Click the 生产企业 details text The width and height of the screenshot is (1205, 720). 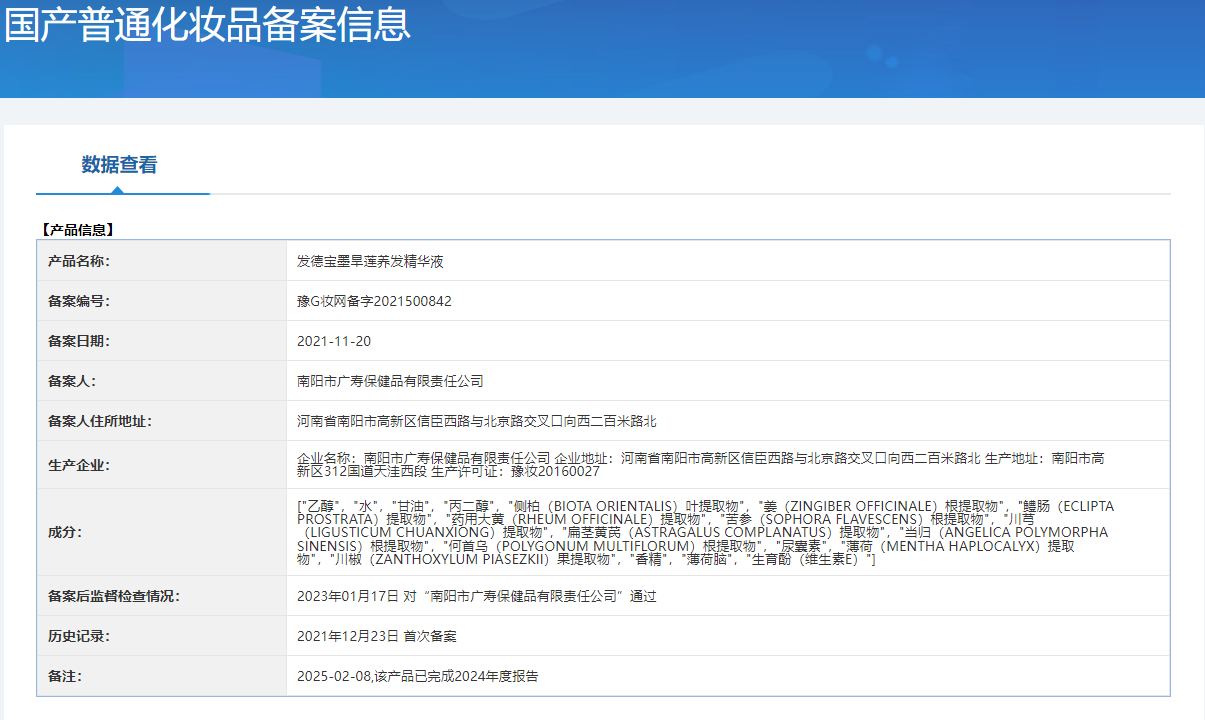tap(700, 464)
